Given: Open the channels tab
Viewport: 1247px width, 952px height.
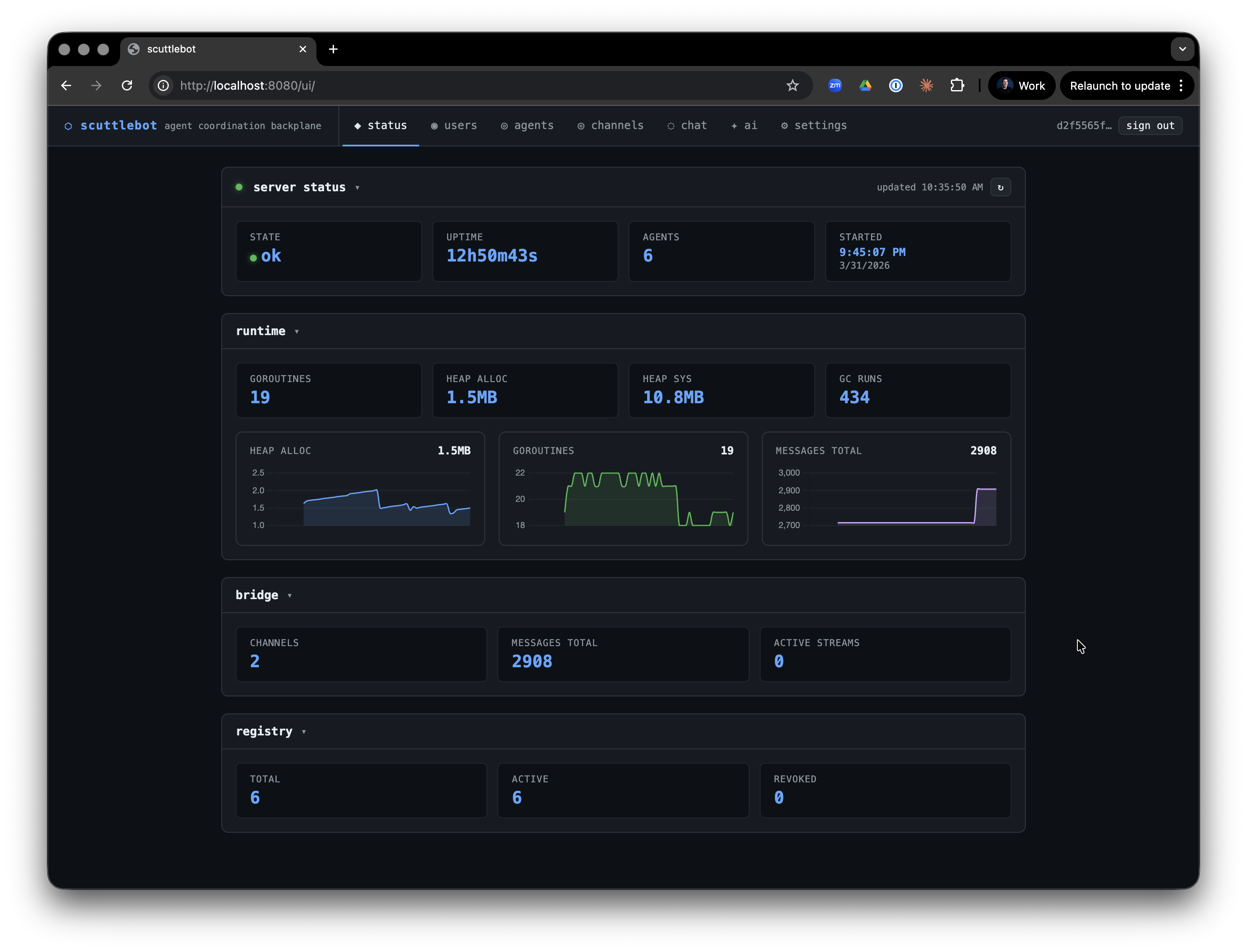Looking at the screenshot, I should coord(610,125).
